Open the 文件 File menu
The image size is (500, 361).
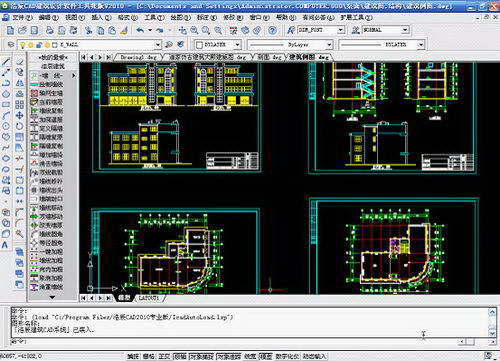[x=22, y=17]
